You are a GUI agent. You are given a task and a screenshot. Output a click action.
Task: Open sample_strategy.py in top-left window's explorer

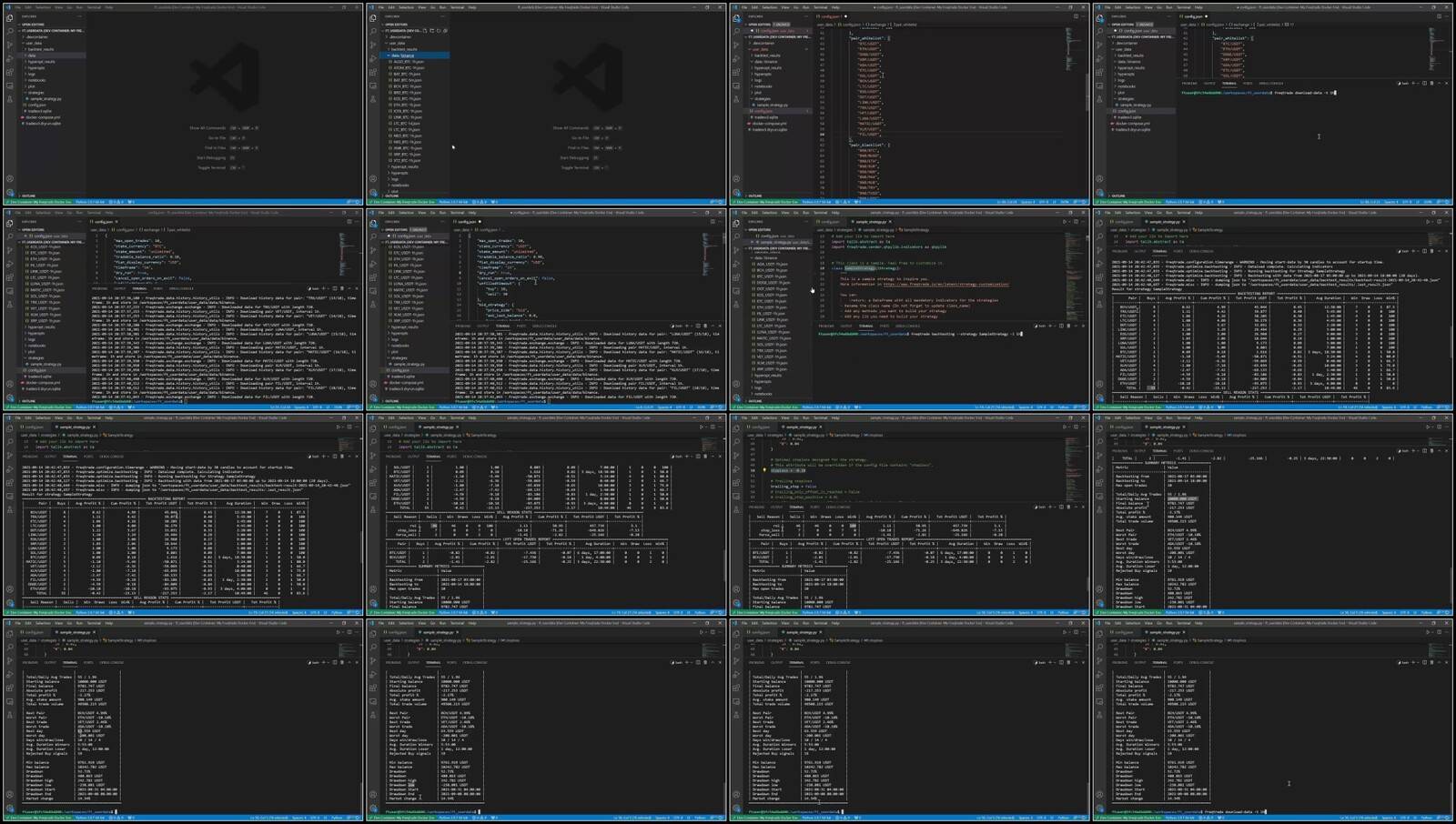[x=45, y=98]
